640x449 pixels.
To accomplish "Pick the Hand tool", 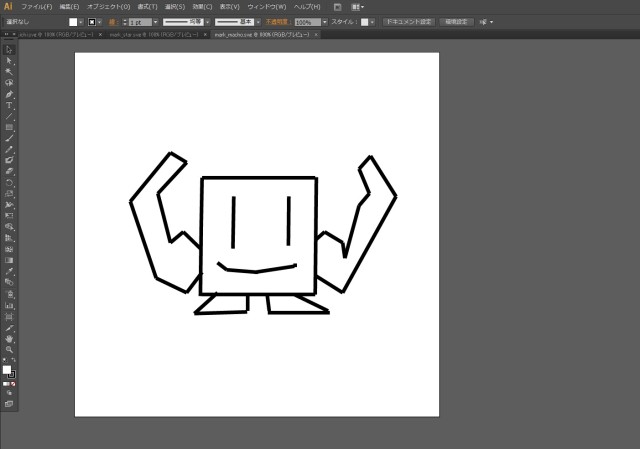I will [x=9, y=338].
